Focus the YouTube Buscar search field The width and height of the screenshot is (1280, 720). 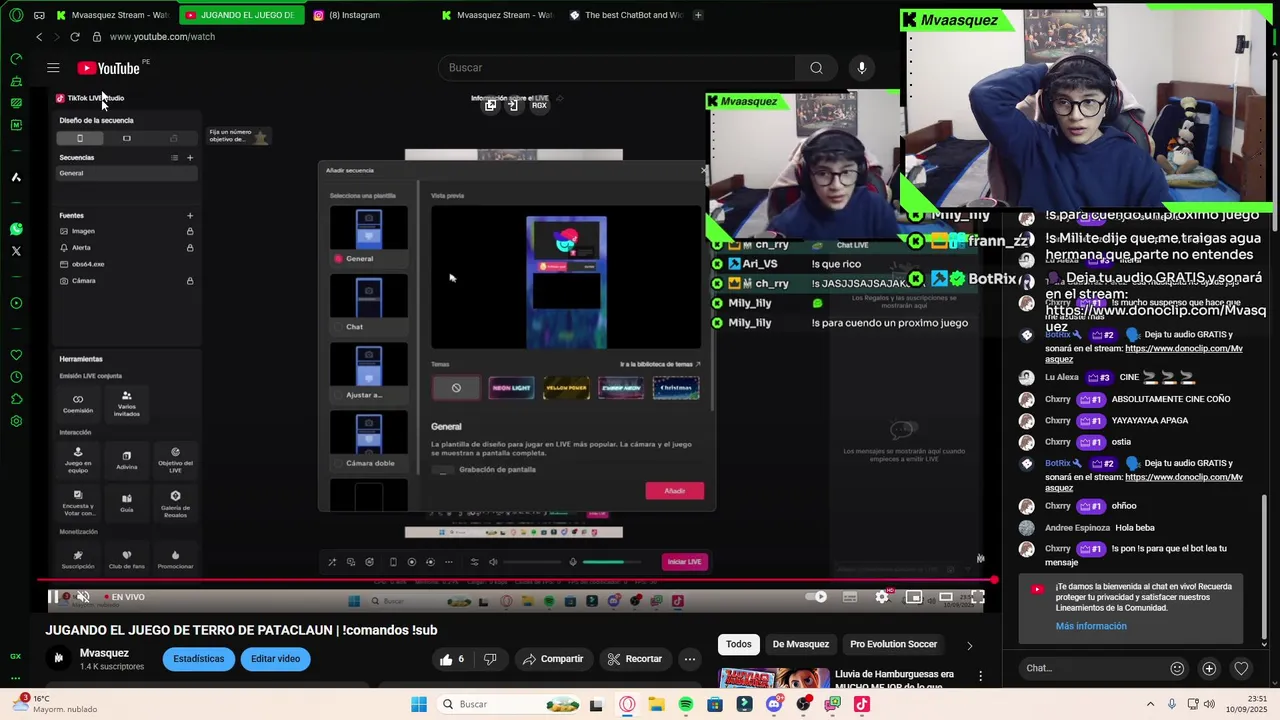click(617, 68)
